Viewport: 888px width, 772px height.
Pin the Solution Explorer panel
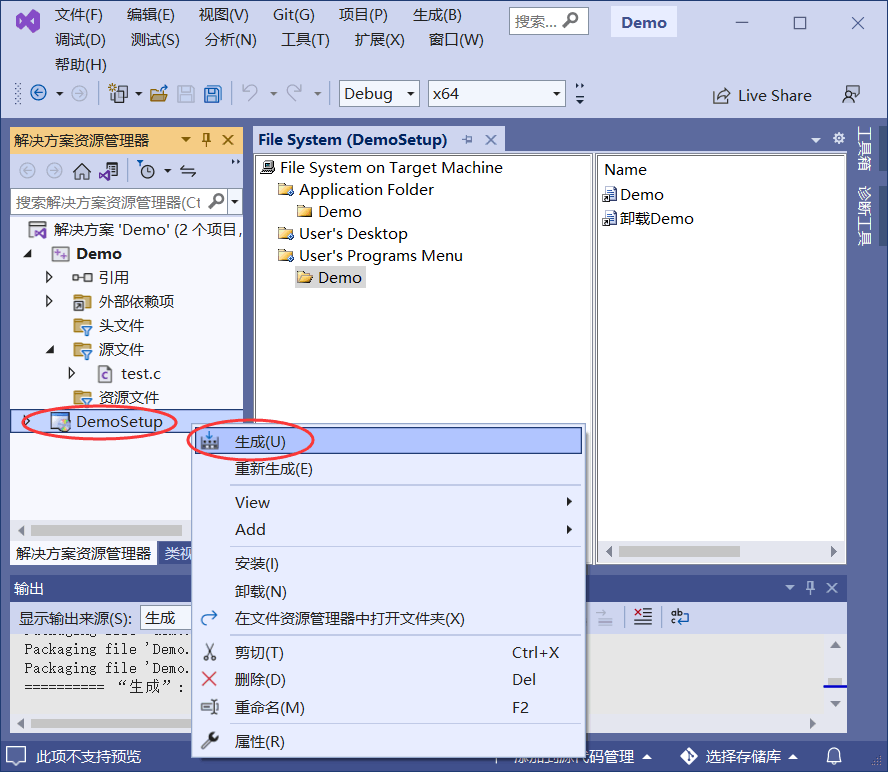tap(207, 140)
